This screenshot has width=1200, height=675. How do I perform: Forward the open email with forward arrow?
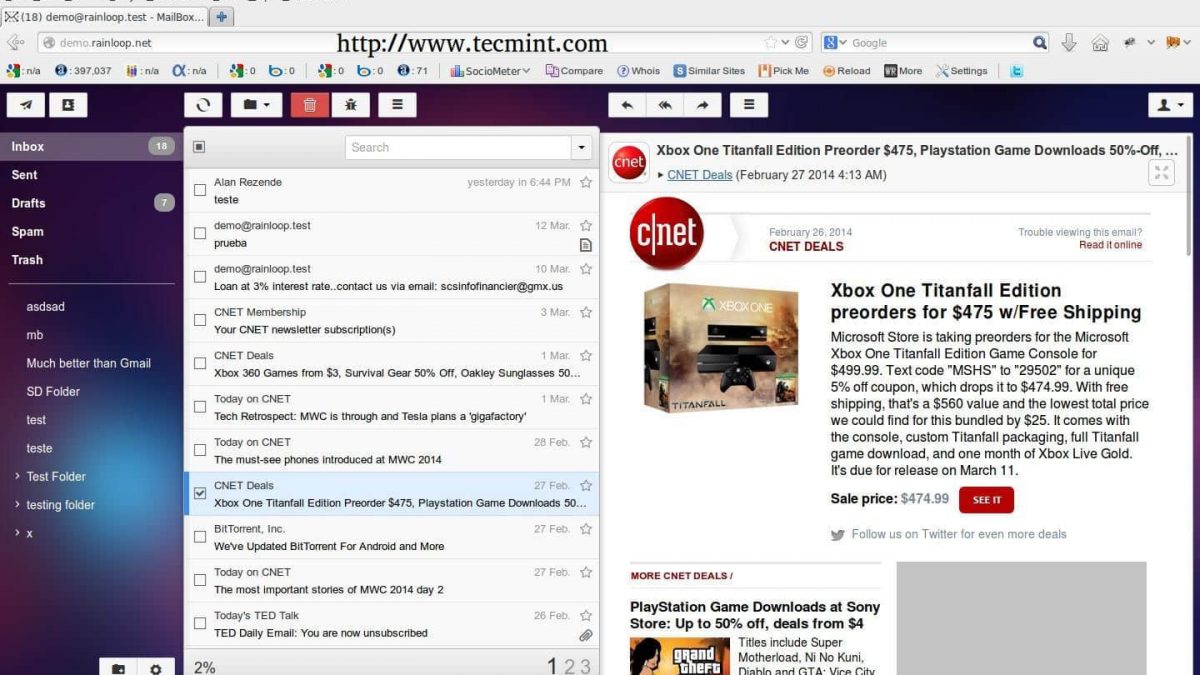[702, 104]
